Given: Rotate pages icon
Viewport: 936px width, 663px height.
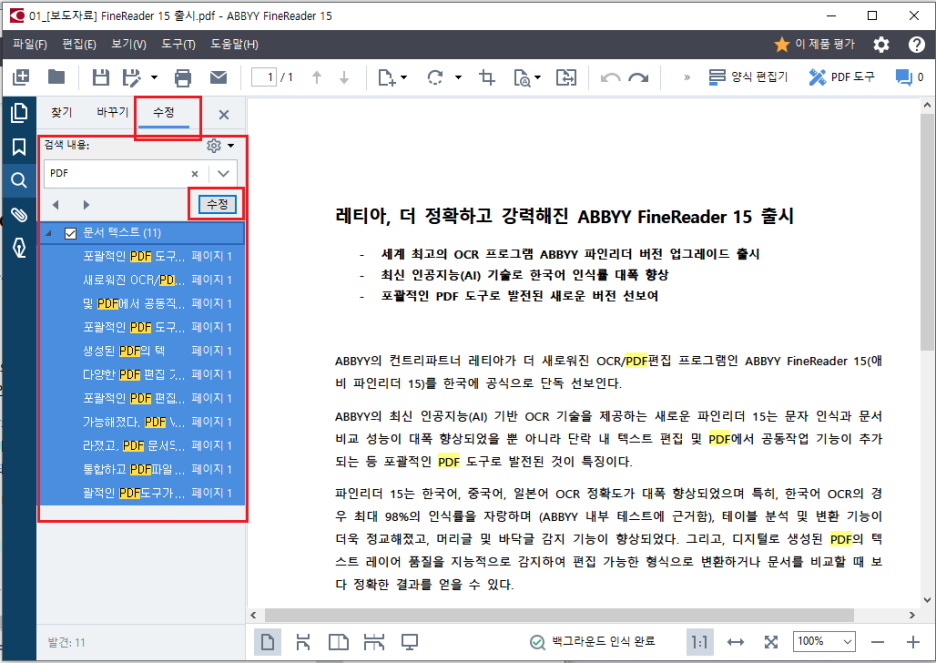Looking at the screenshot, I should pos(436,77).
